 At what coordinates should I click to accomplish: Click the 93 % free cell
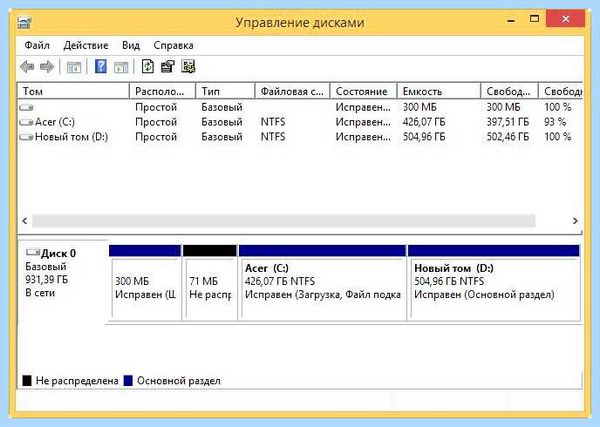pyautogui.click(x=555, y=122)
